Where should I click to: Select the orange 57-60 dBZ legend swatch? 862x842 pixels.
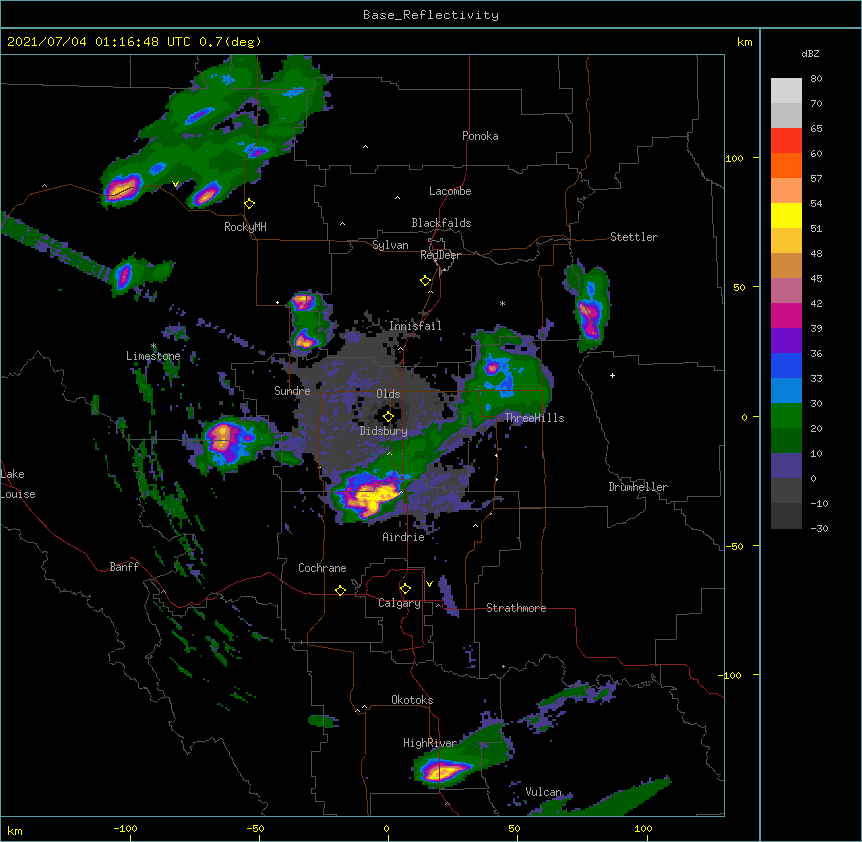pos(786,165)
